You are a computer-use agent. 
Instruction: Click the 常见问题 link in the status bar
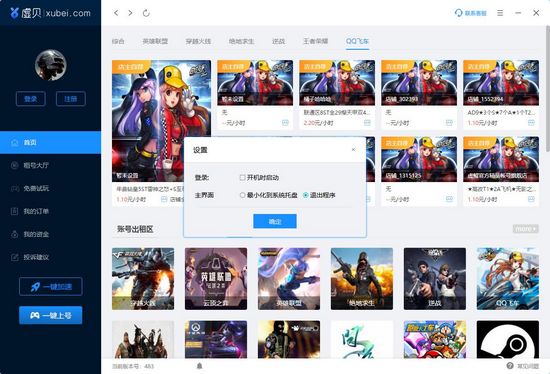(x=528, y=366)
